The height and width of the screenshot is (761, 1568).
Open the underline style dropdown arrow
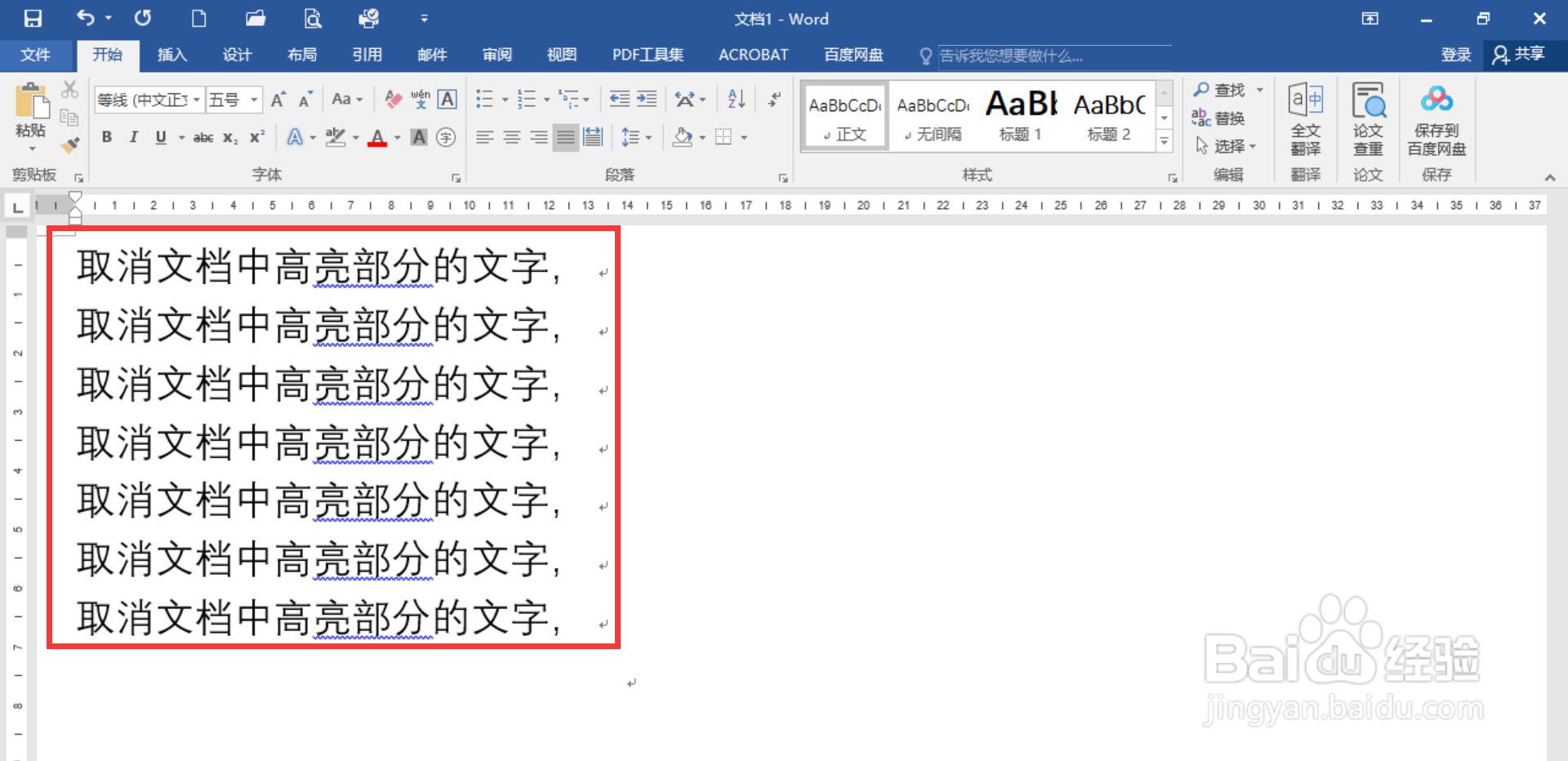[x=181, y=138]
